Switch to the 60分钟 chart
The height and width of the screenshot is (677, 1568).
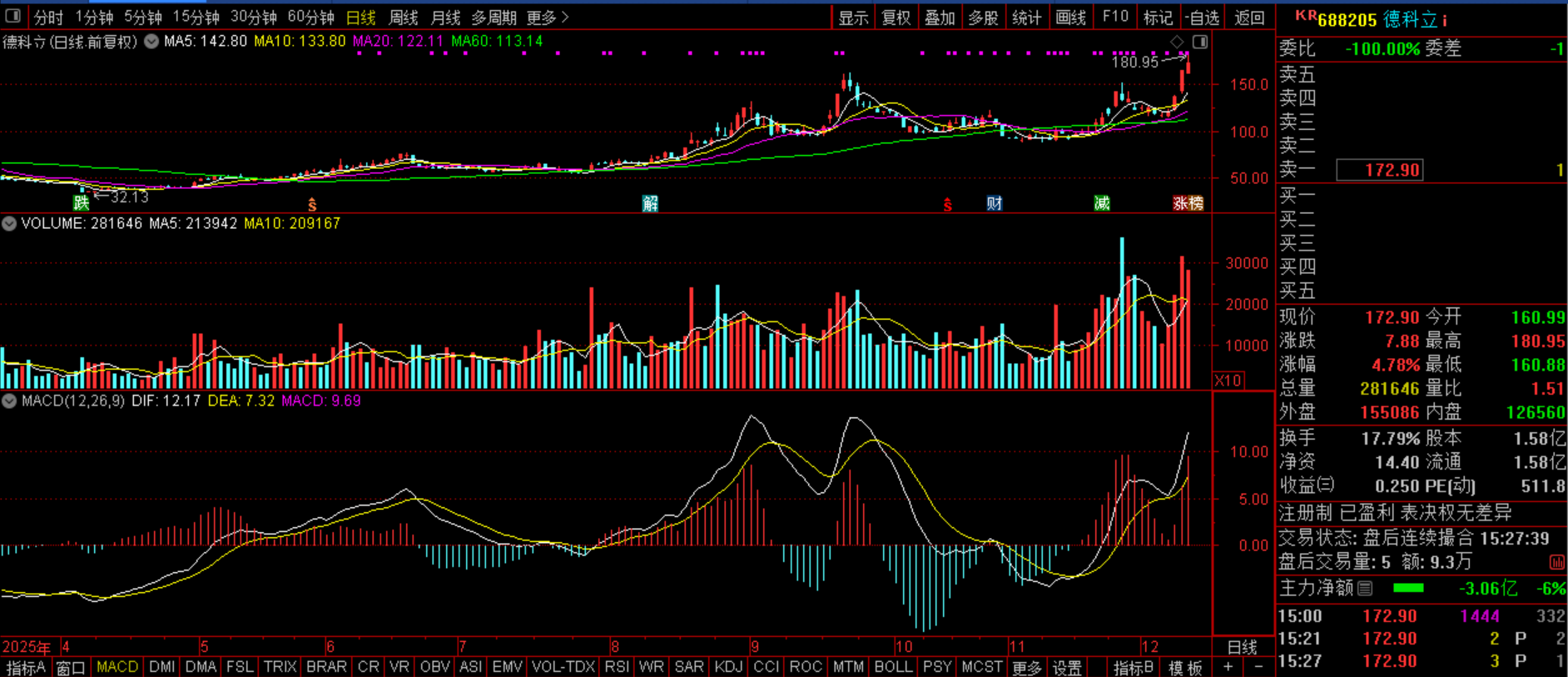tap(311, 17)
